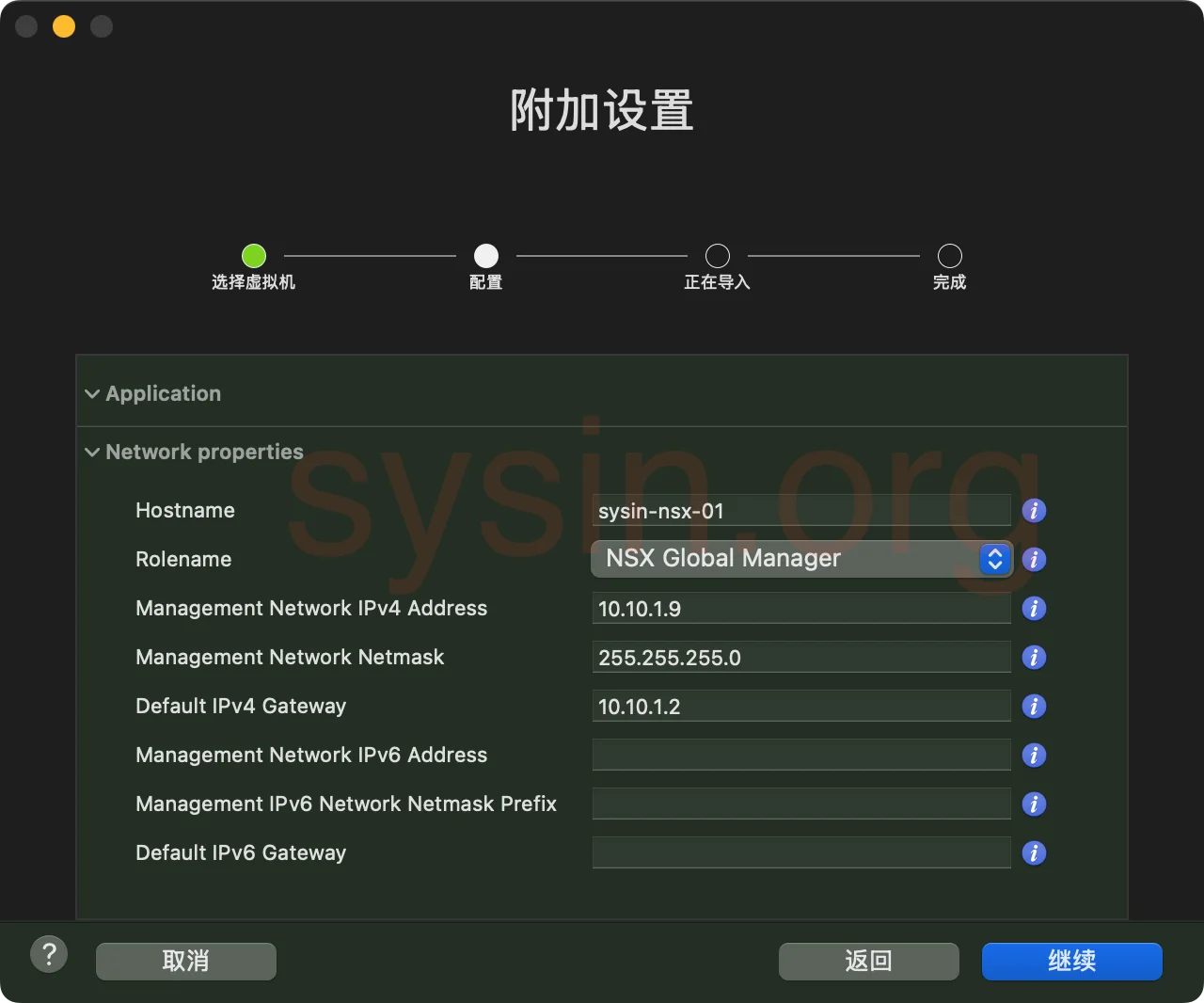Focus the Management Network Netmask field

coord(801,658)
